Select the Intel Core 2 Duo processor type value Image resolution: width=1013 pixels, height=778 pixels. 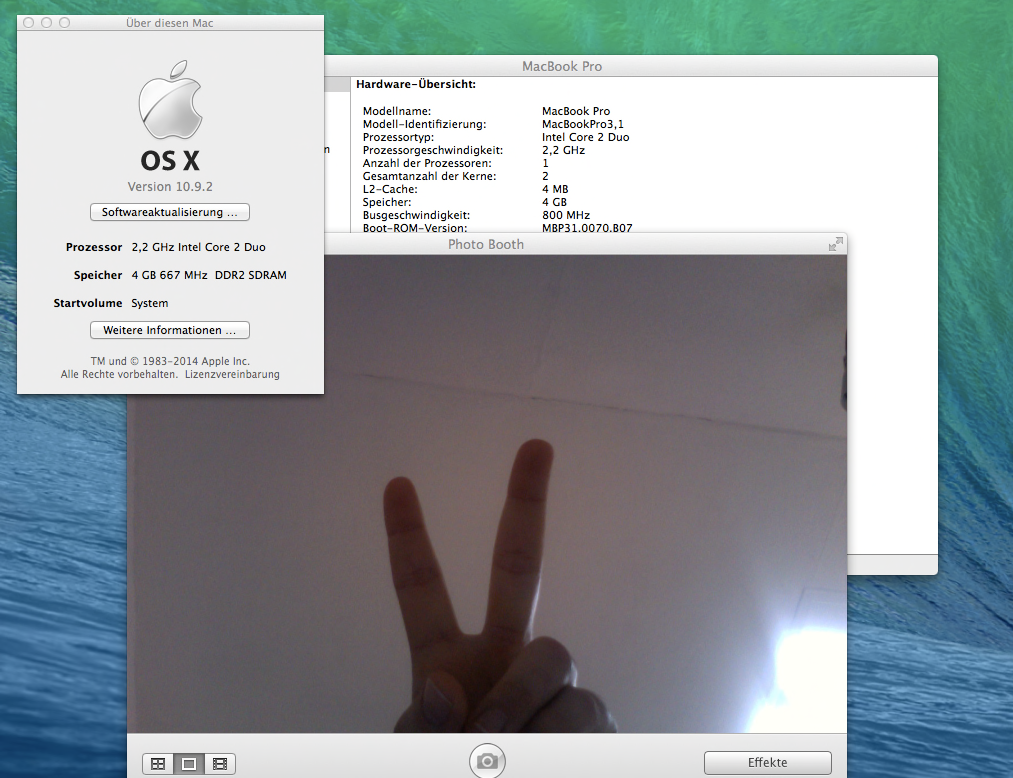point(585,137)
